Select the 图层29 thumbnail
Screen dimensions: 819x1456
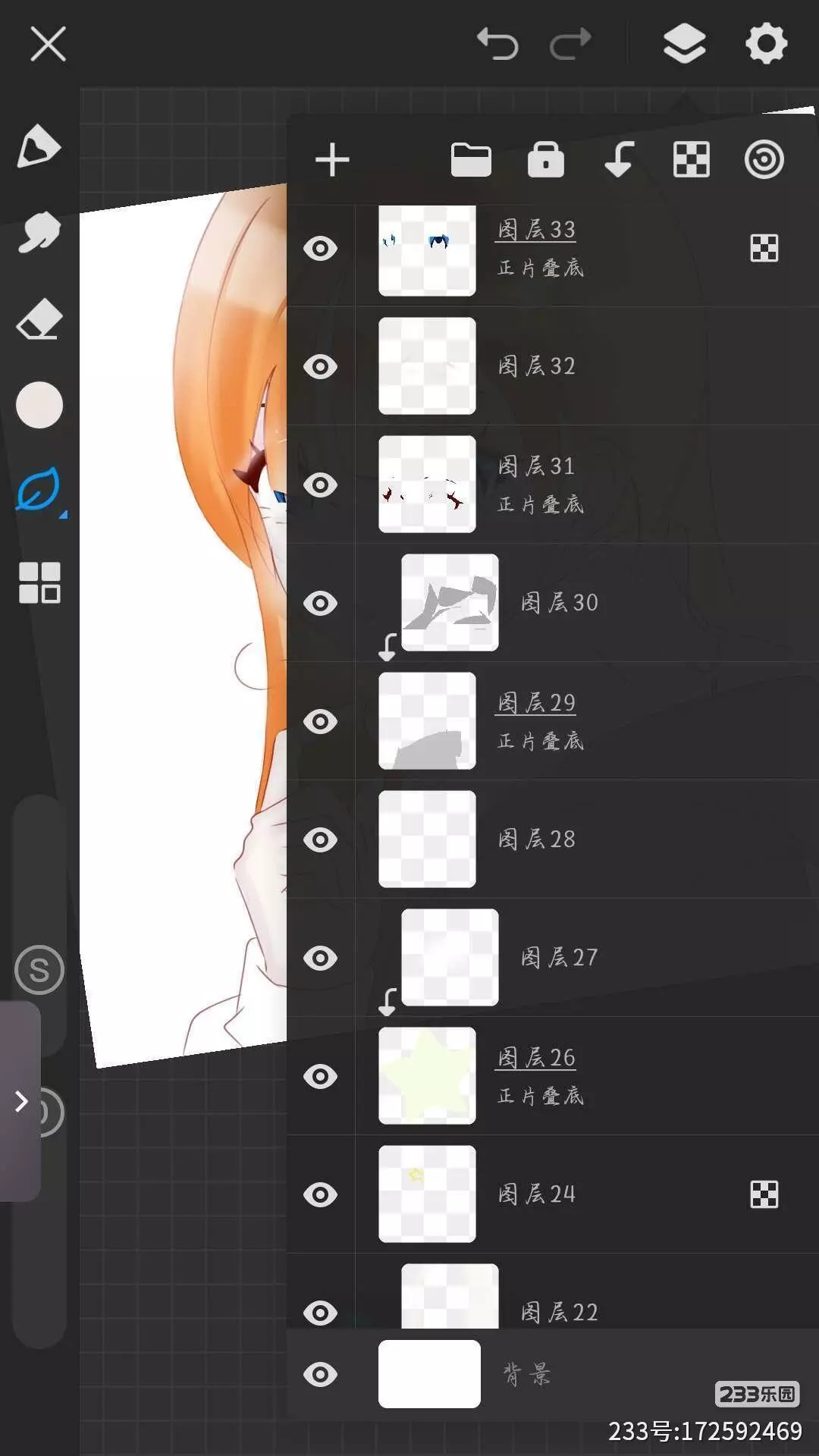tap(427, 721)
